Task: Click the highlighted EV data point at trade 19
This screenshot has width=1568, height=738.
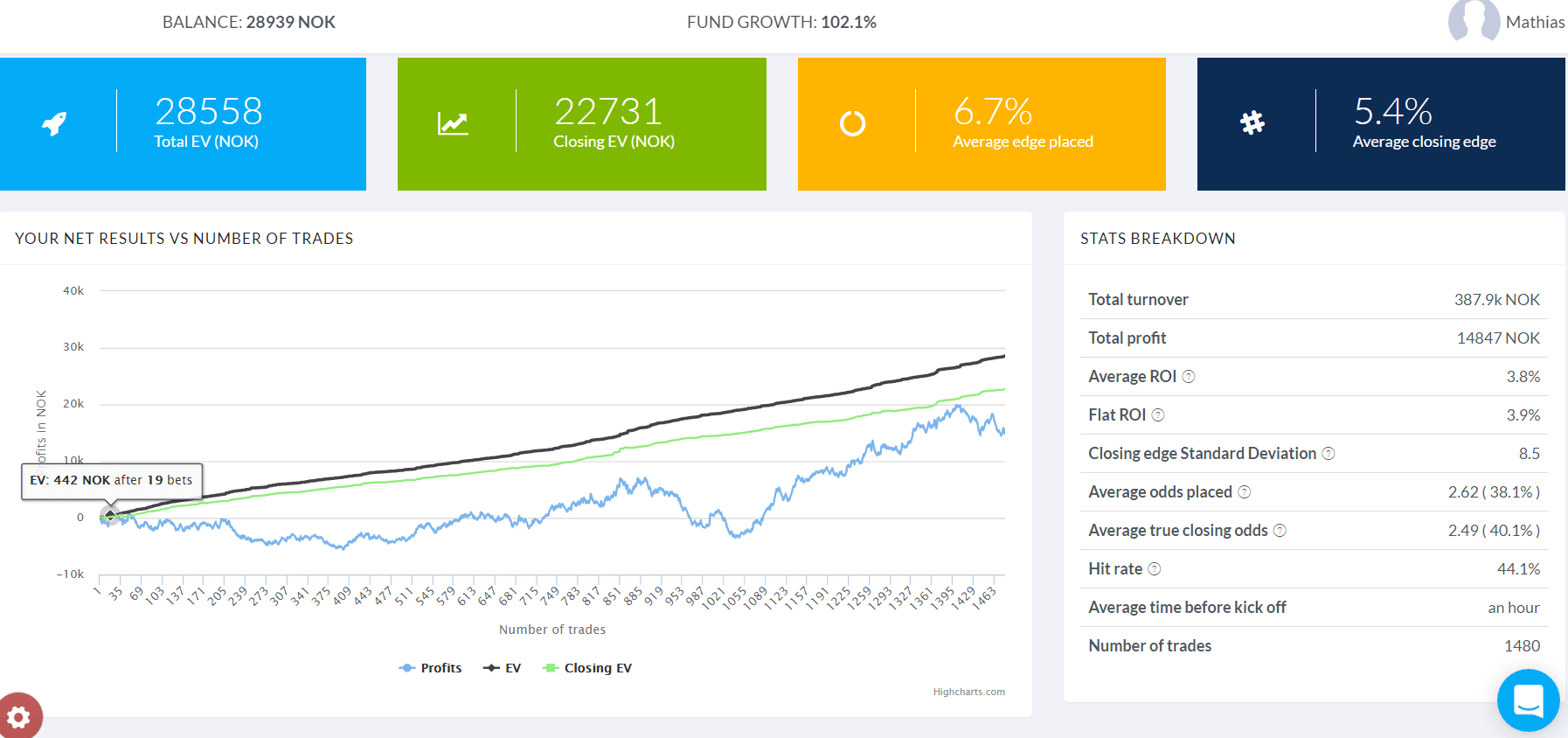Action: click(109, 515)
